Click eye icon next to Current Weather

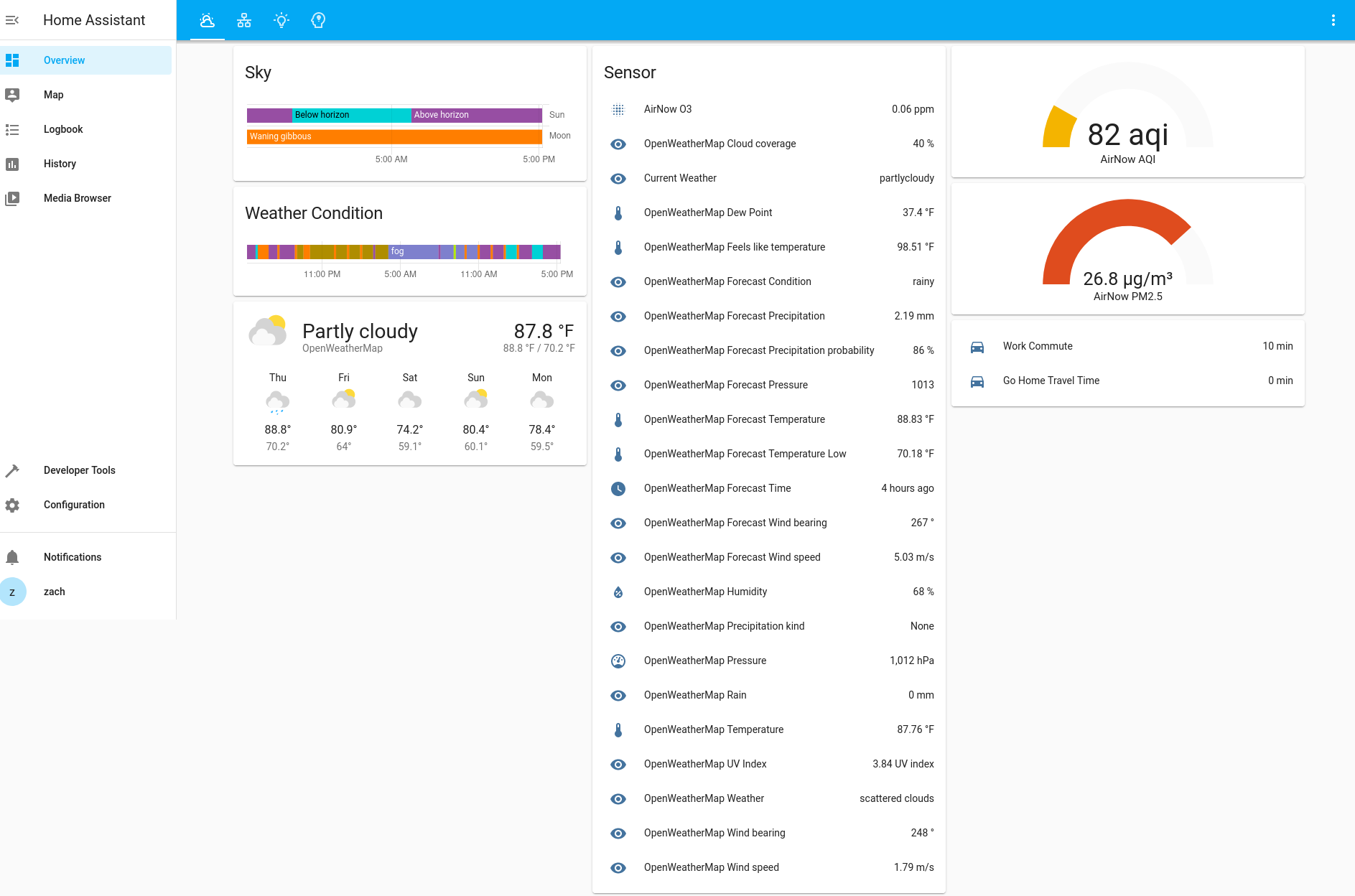pos(618,178)
